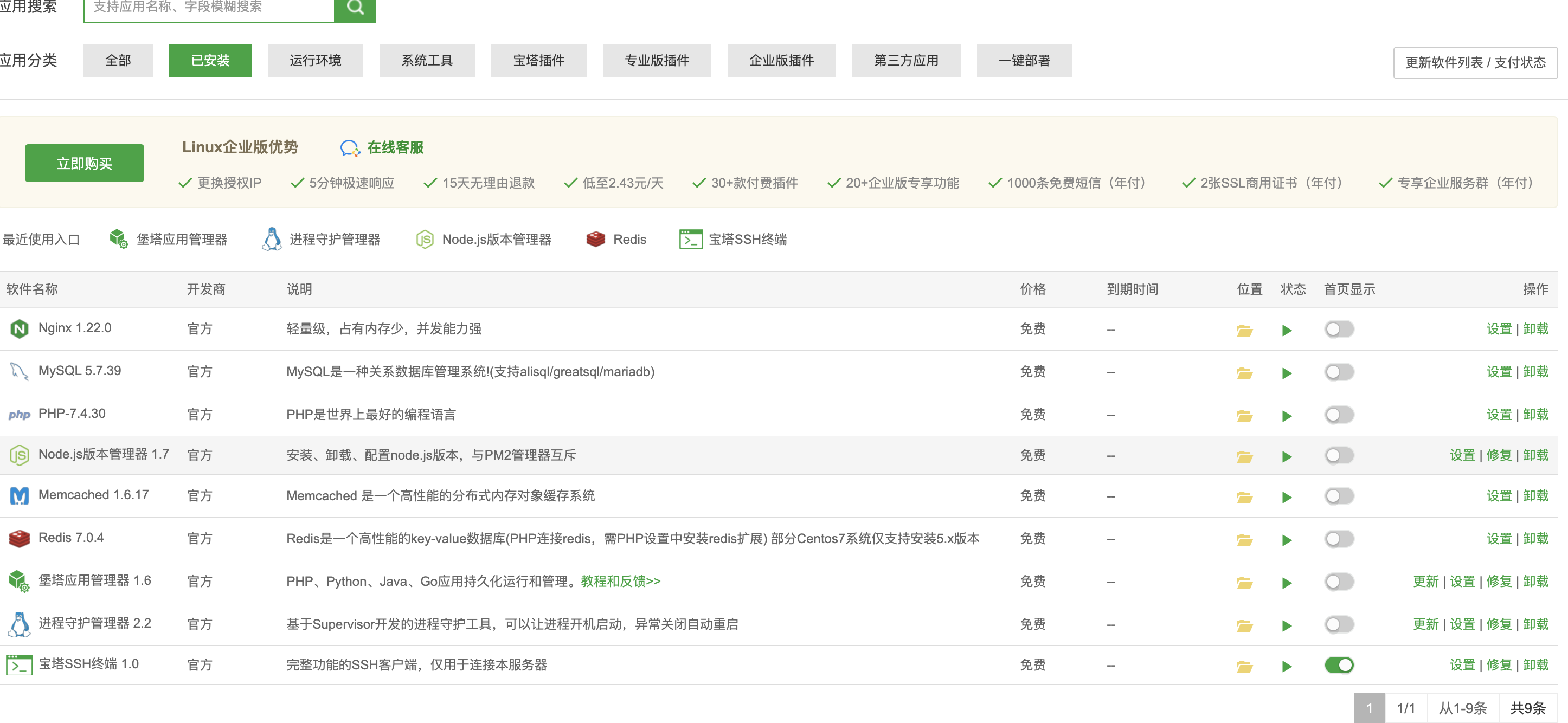Toggle homepage display for Redis 7.0.4
1568x723 pixels.
(x=1339, y=539)
